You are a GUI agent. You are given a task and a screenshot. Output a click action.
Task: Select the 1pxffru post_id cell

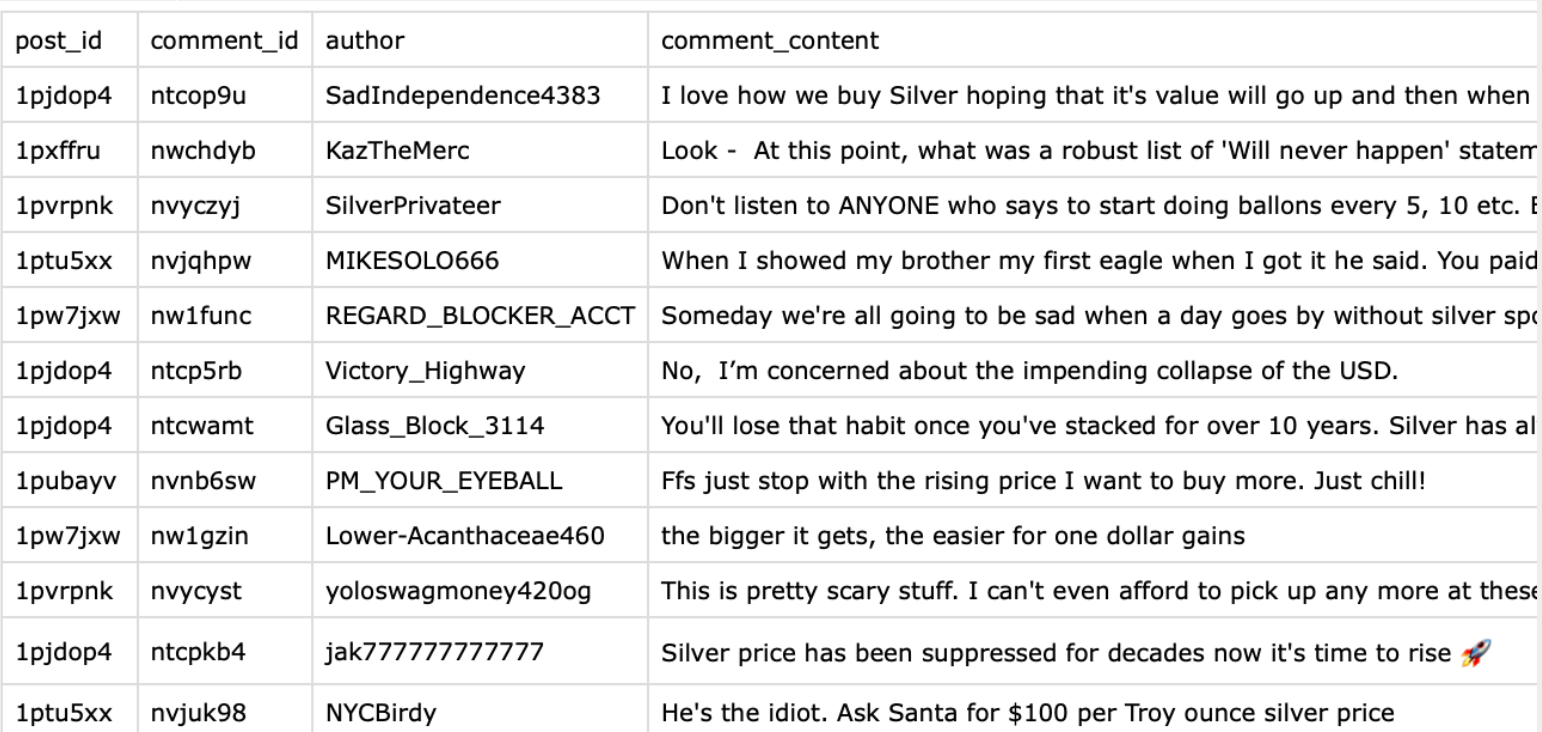click(x=58, y=151)
